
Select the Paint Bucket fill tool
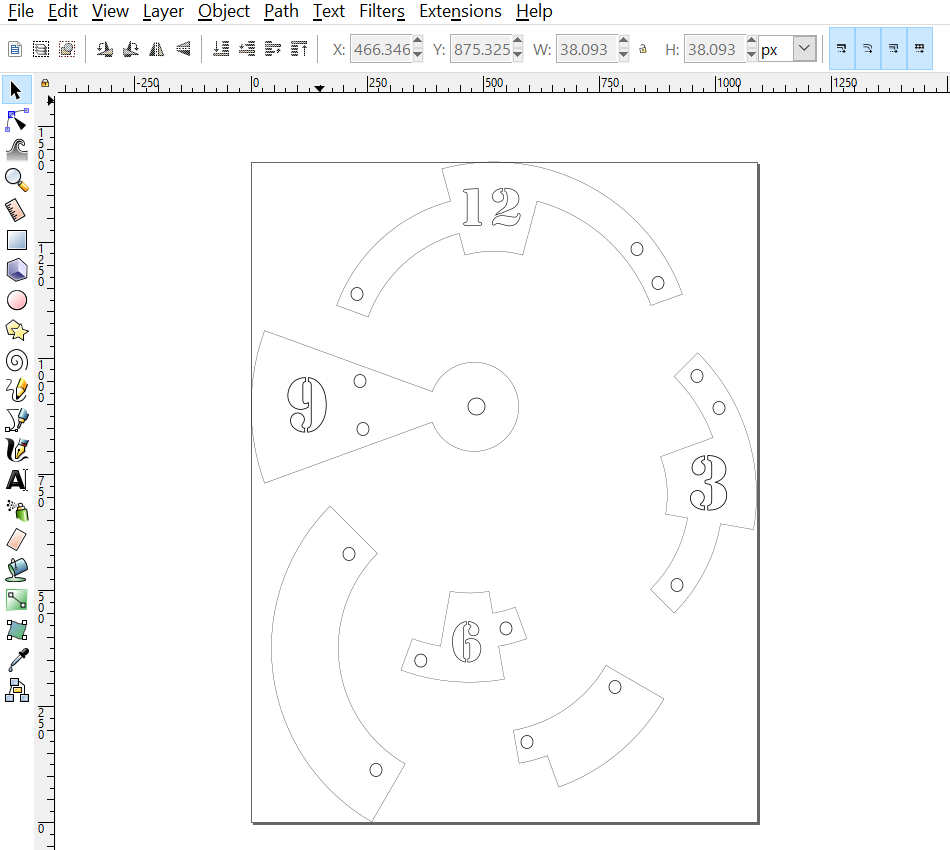[x=16, y=570]
